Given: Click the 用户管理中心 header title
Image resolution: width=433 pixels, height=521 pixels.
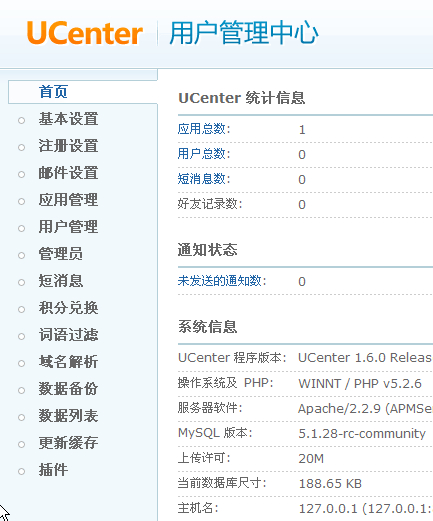Looking at the screenshot, I should click(244, 33).
